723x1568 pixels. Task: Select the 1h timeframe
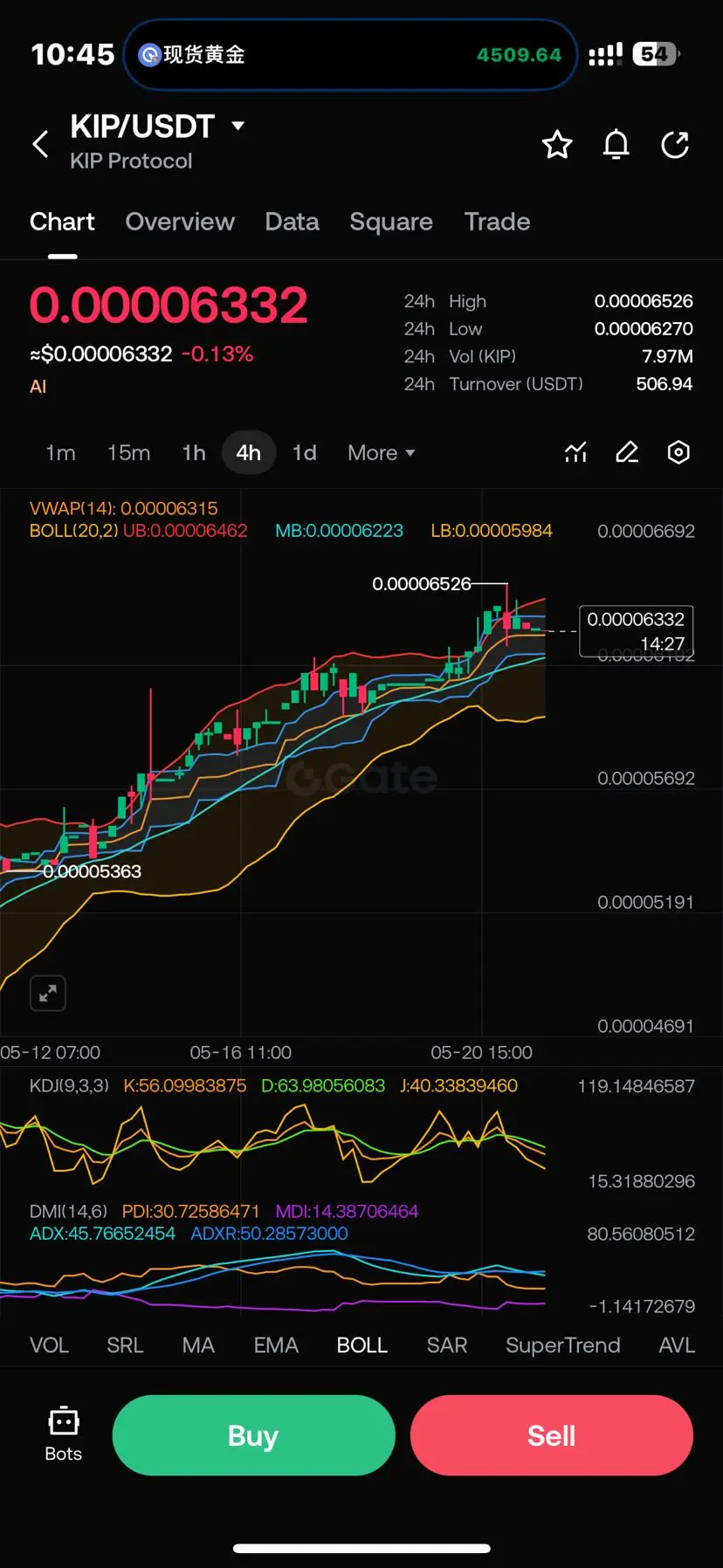click(194, 453)
